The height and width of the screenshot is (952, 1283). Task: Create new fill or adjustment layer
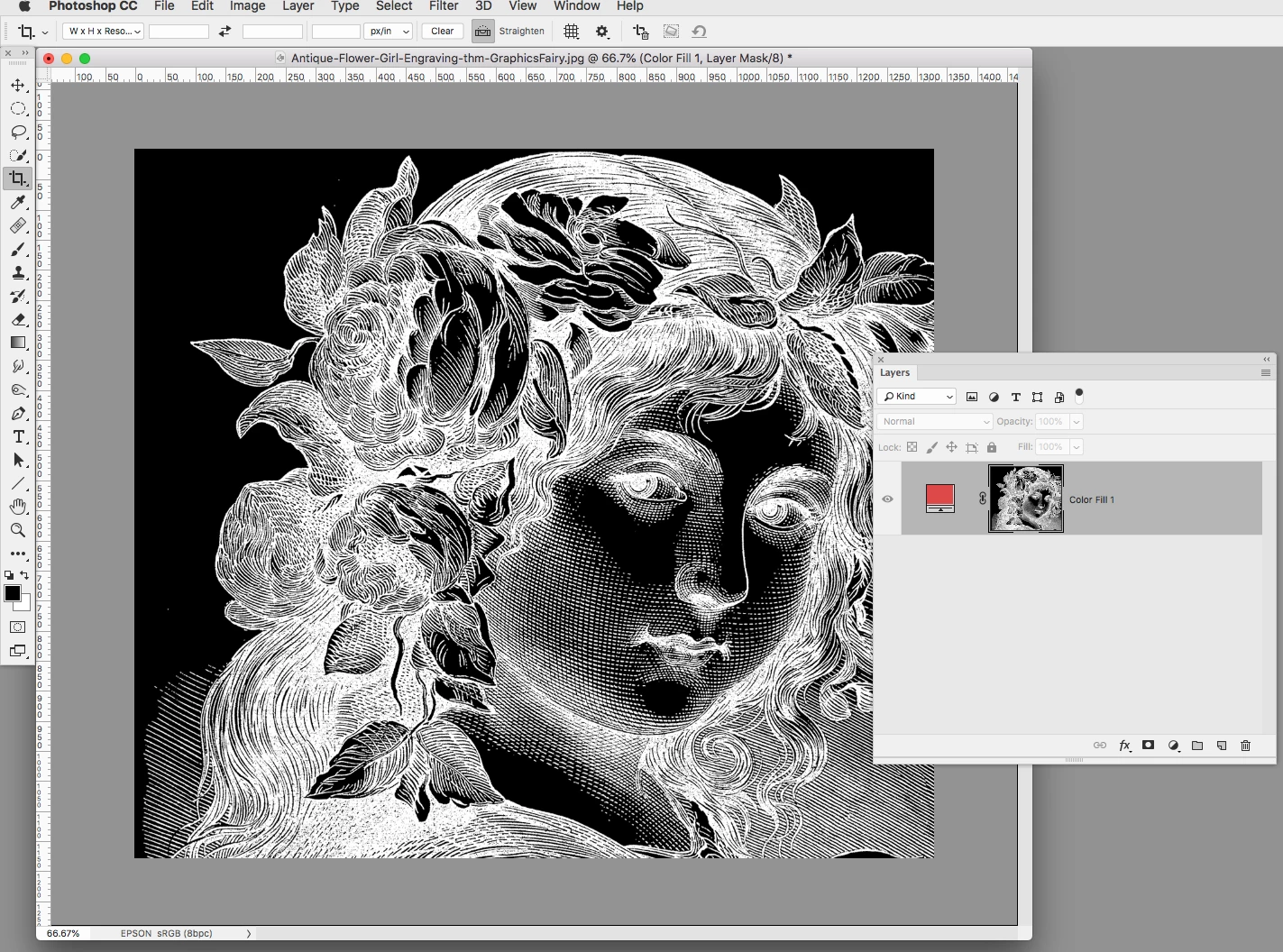click(1173, 746)
